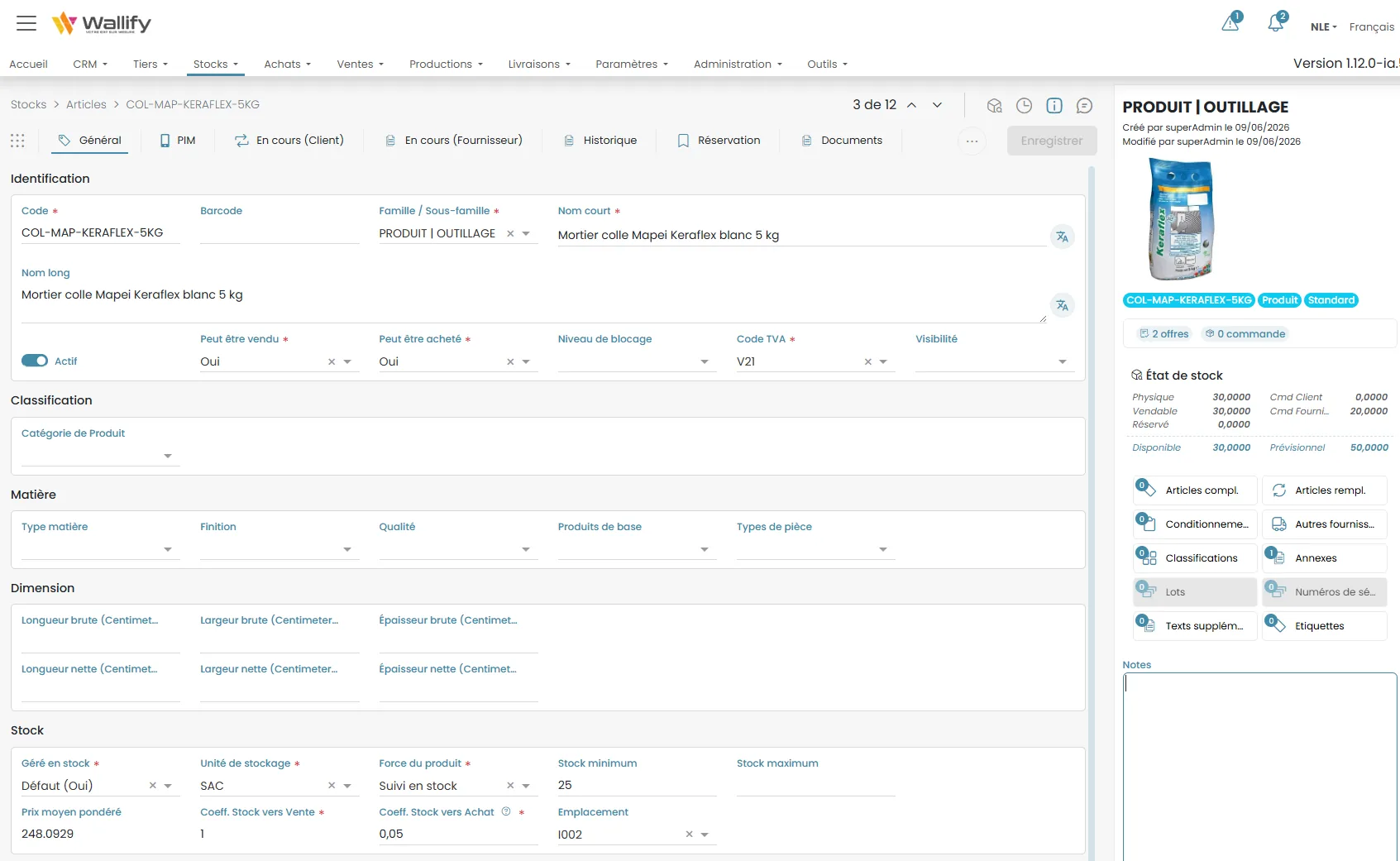1400x861 pixels.
Task: Go to previous article arrow
Action: tap(911, 105)
